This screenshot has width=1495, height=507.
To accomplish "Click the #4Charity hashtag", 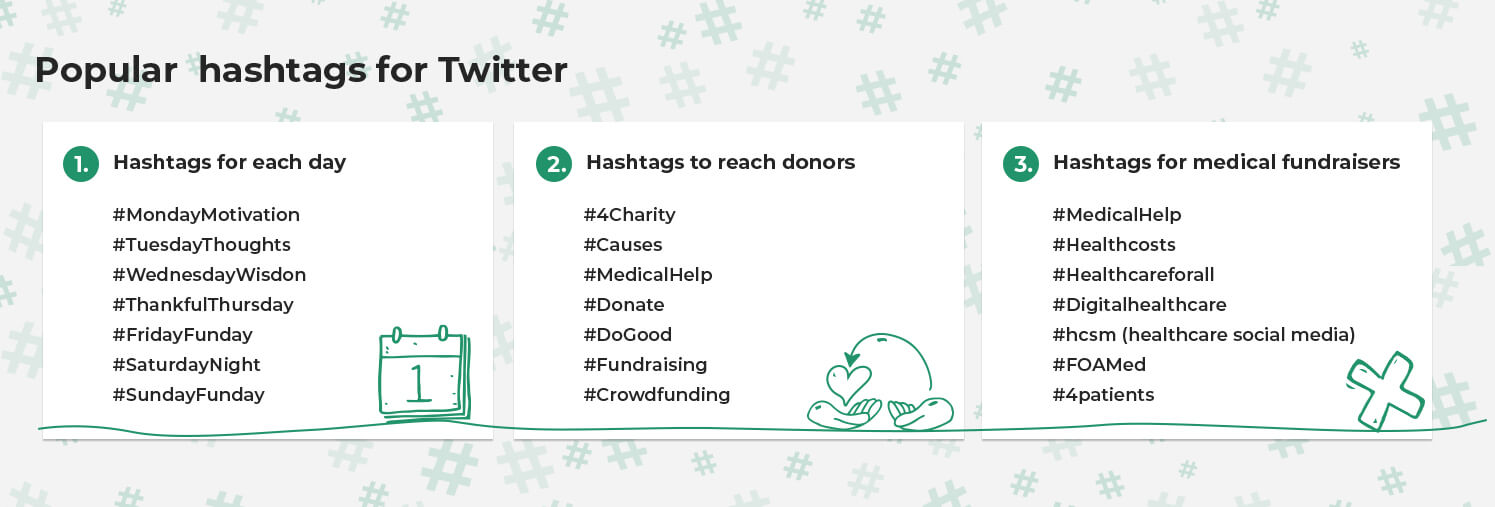I will click(x=630, y=215).
